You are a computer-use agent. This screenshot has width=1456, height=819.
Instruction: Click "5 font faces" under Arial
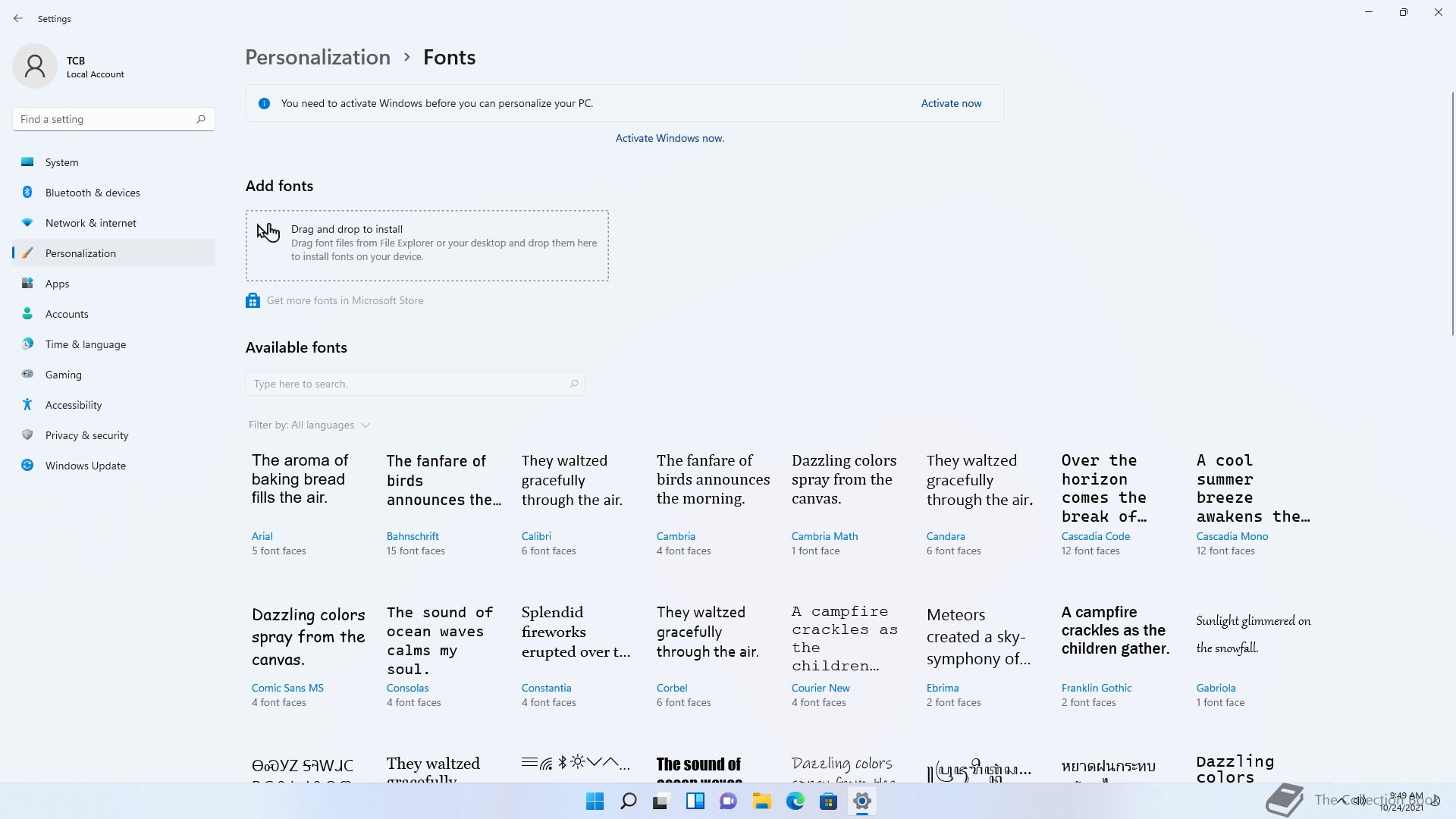(x=279, y=551)
